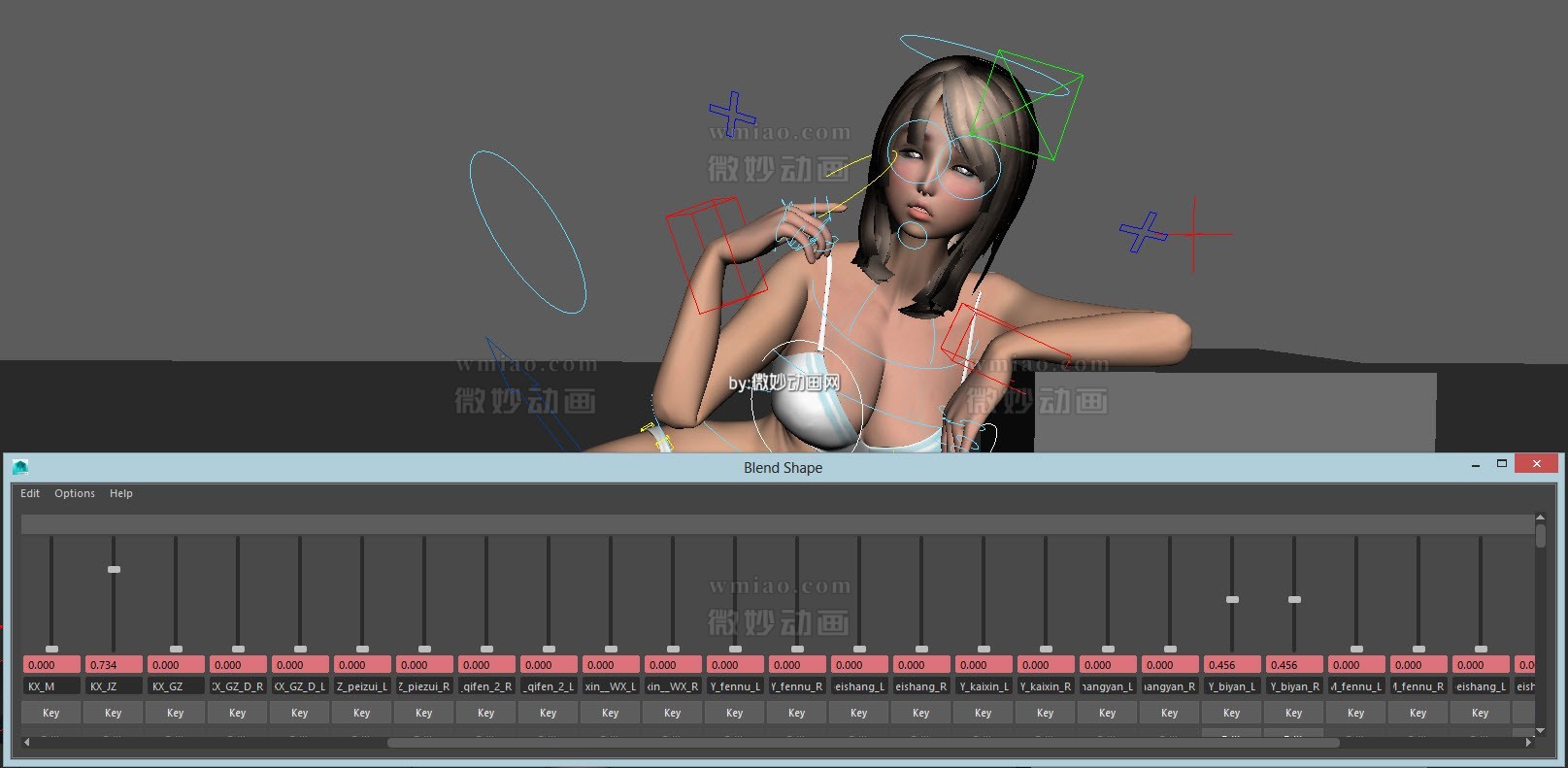
Task: Select the weight value field above Y_fennu_L
Action: (x=735, y=665)
